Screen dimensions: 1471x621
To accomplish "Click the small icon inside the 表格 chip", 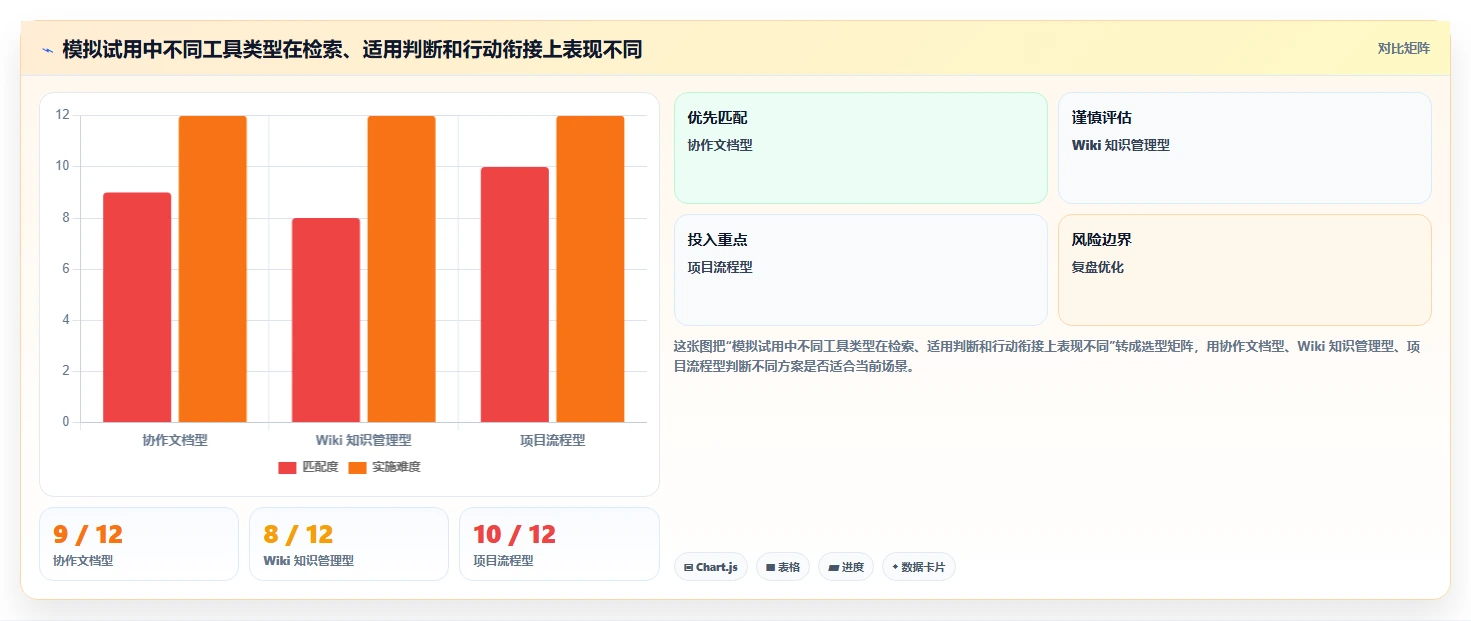I will coord(770,567).
